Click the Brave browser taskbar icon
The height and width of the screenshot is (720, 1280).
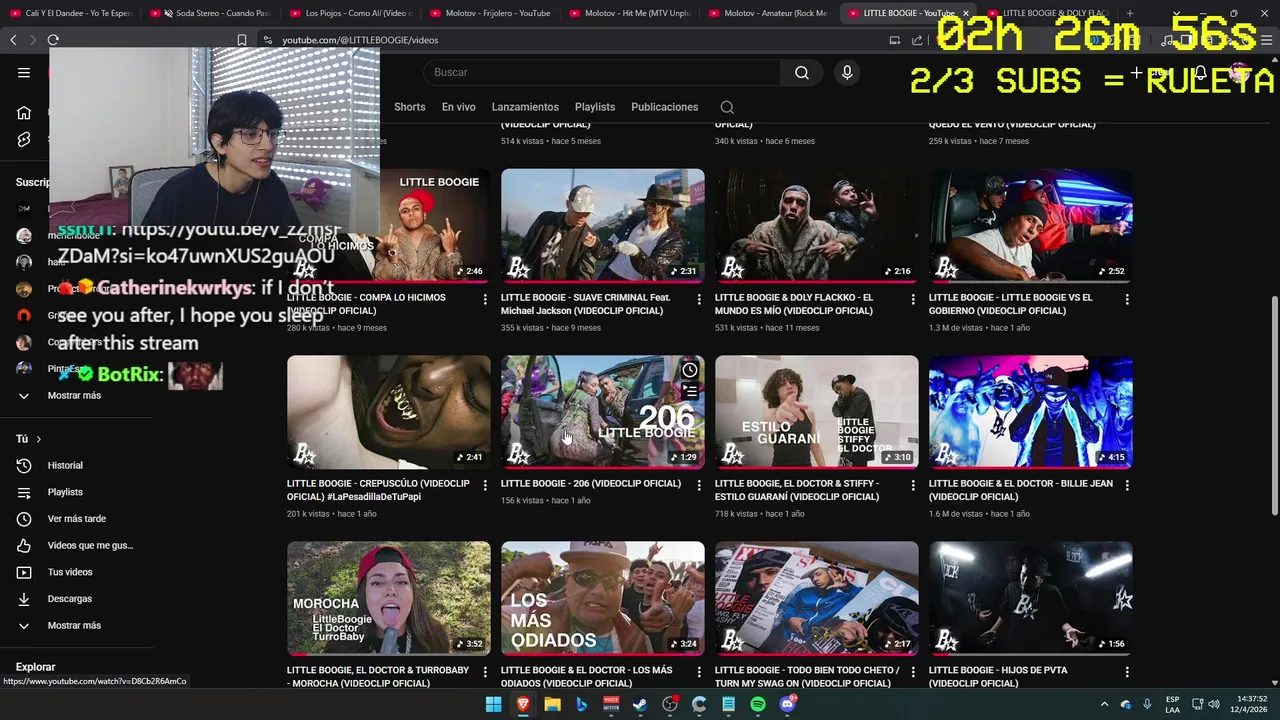(x=523, y=705)
